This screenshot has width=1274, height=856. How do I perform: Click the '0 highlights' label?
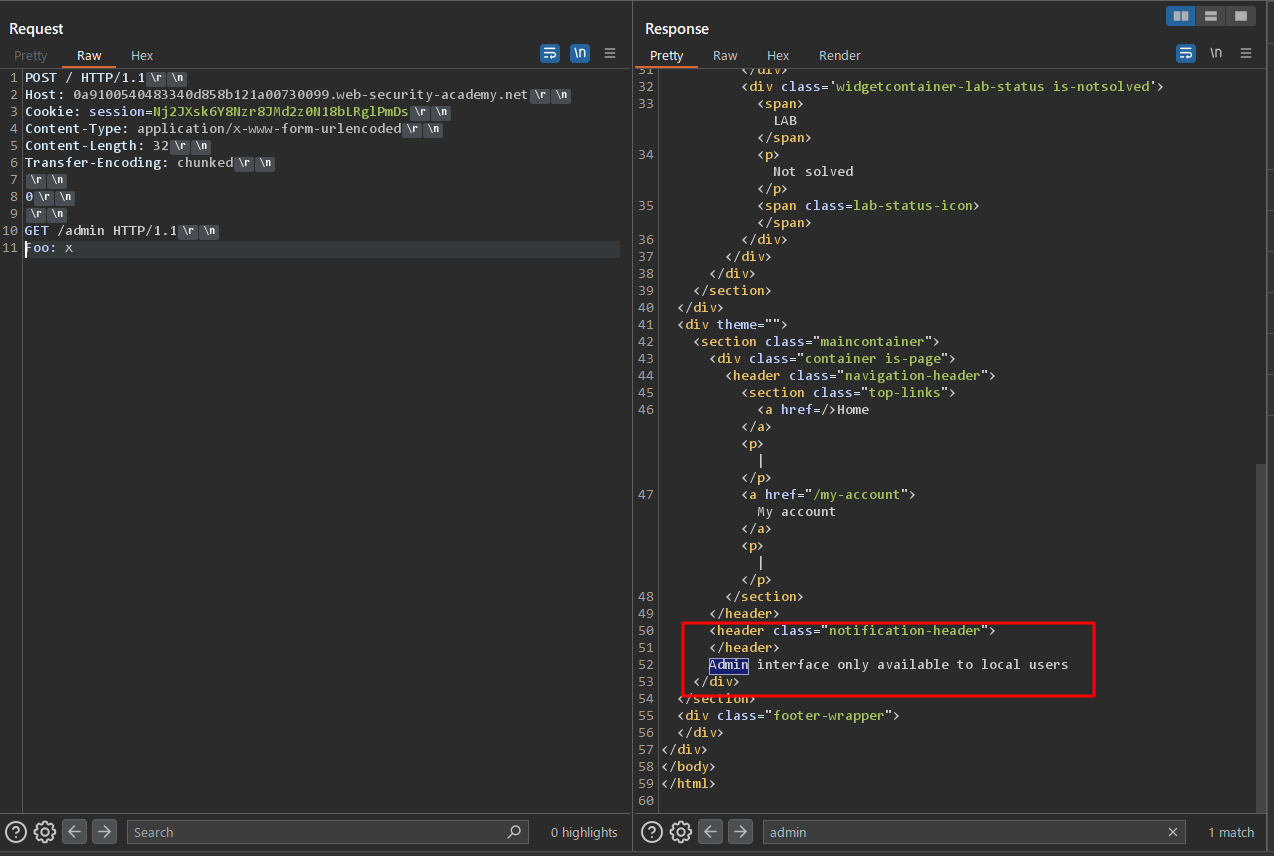pyautogui.click(x=584, y=832)
